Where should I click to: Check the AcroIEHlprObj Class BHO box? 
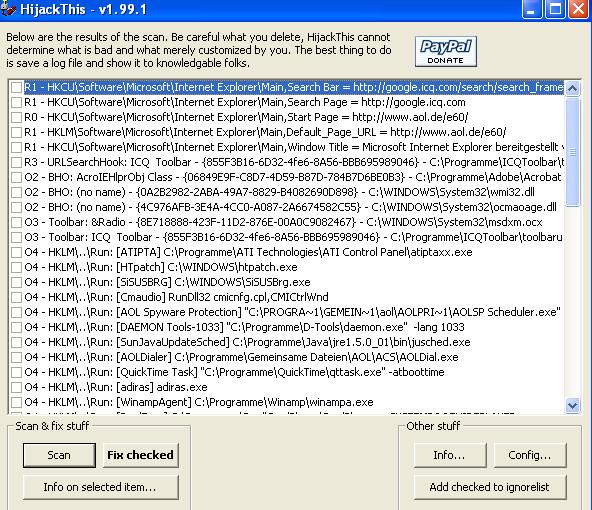point(16,177)
